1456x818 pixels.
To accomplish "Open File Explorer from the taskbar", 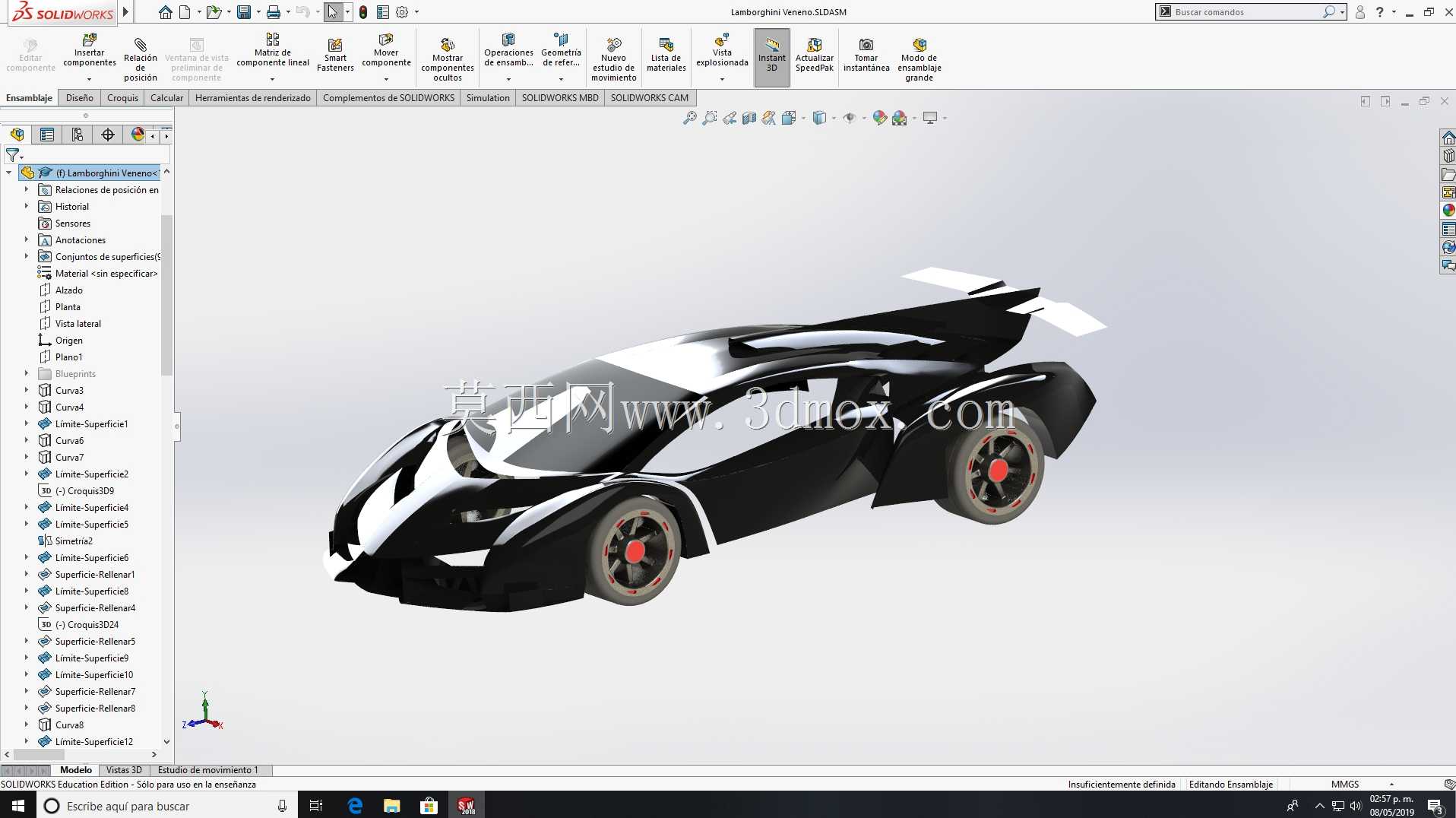I will 392,805.
